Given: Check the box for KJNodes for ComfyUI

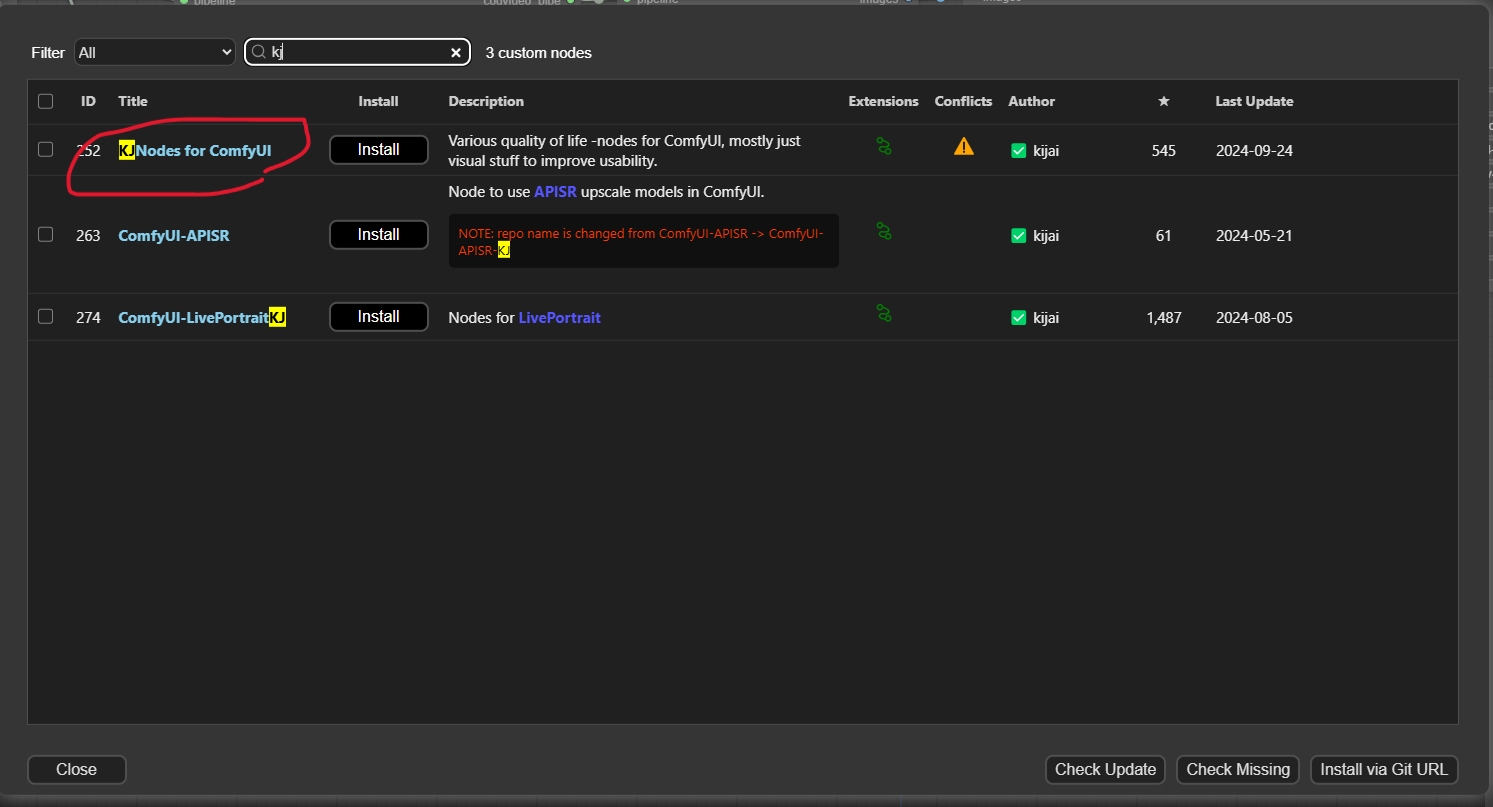Looking at the screenshot, I should tap(45, 149).
